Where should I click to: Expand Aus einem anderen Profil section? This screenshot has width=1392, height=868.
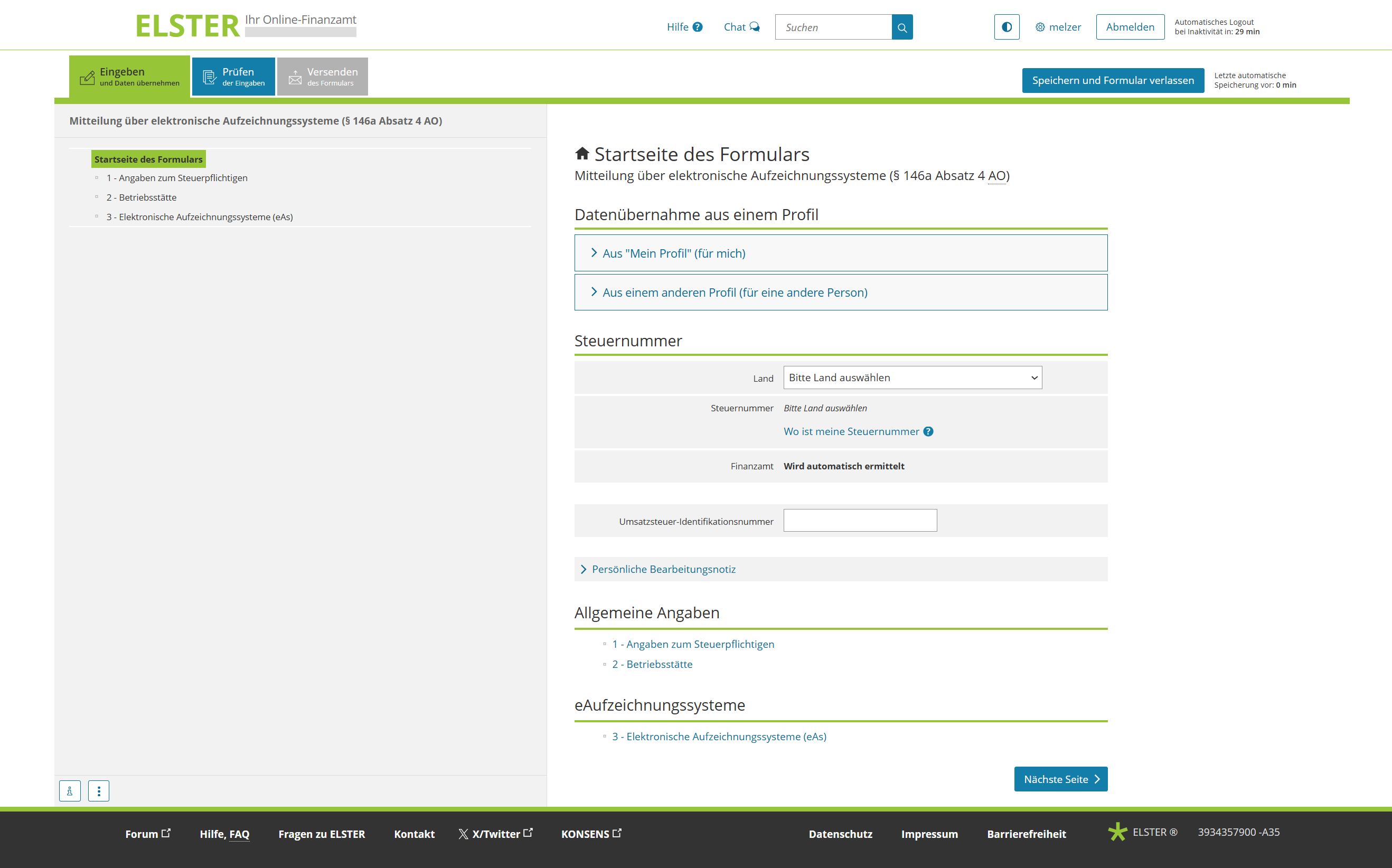point(734,292)
